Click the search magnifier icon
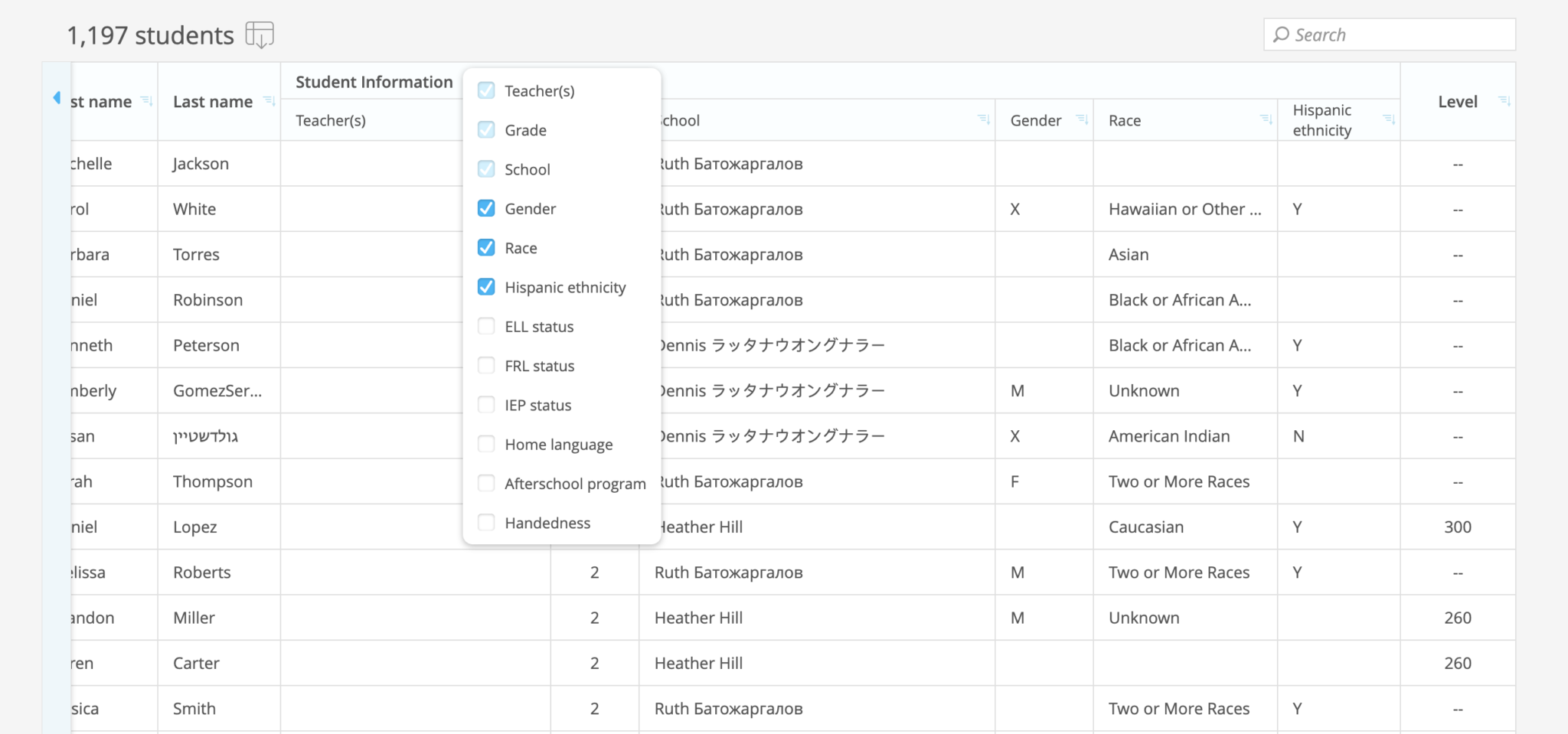 pyautogui.click(x=1281, y=34)
